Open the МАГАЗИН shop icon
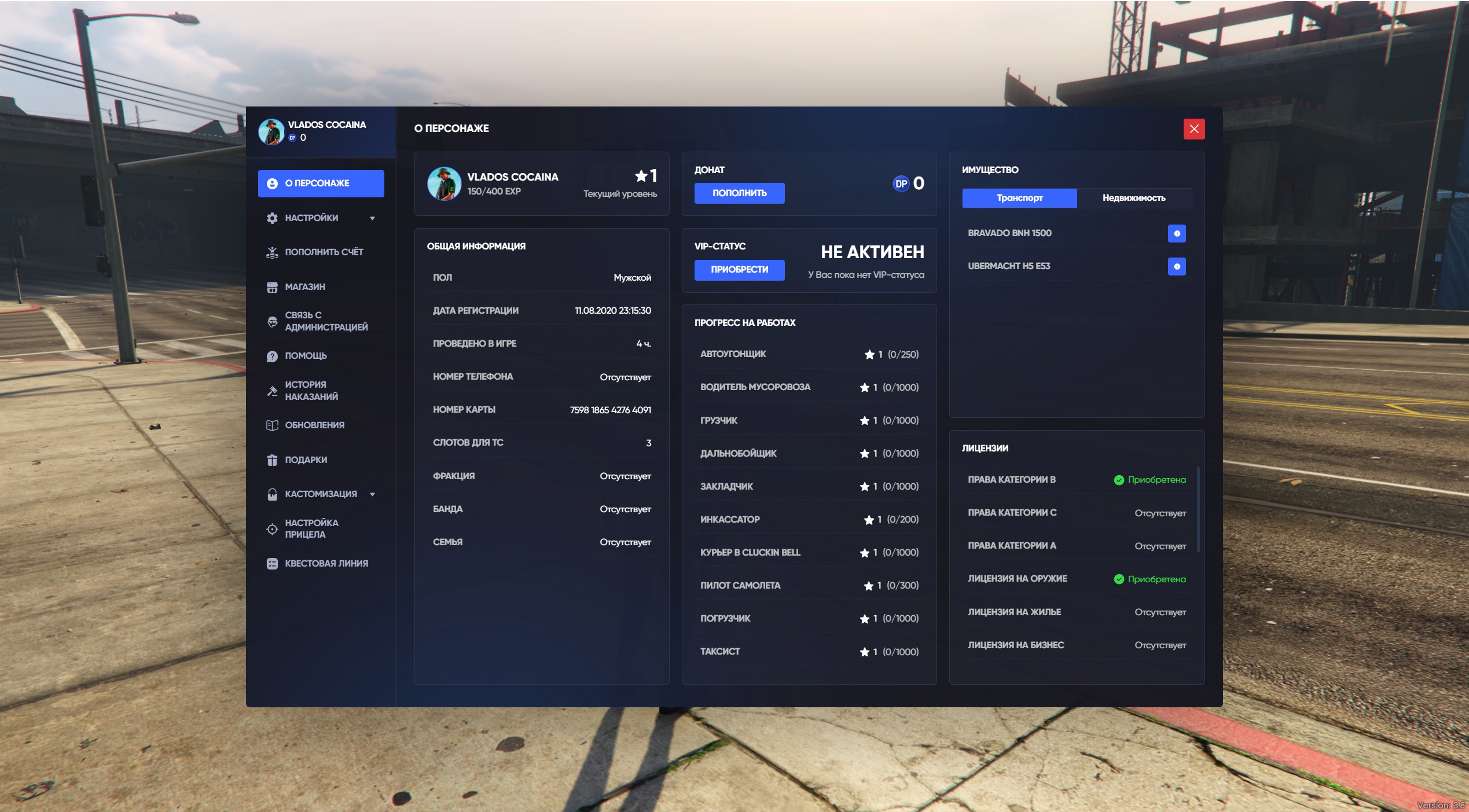This screenshot has width=1469, height=812. tap(272, 287)
